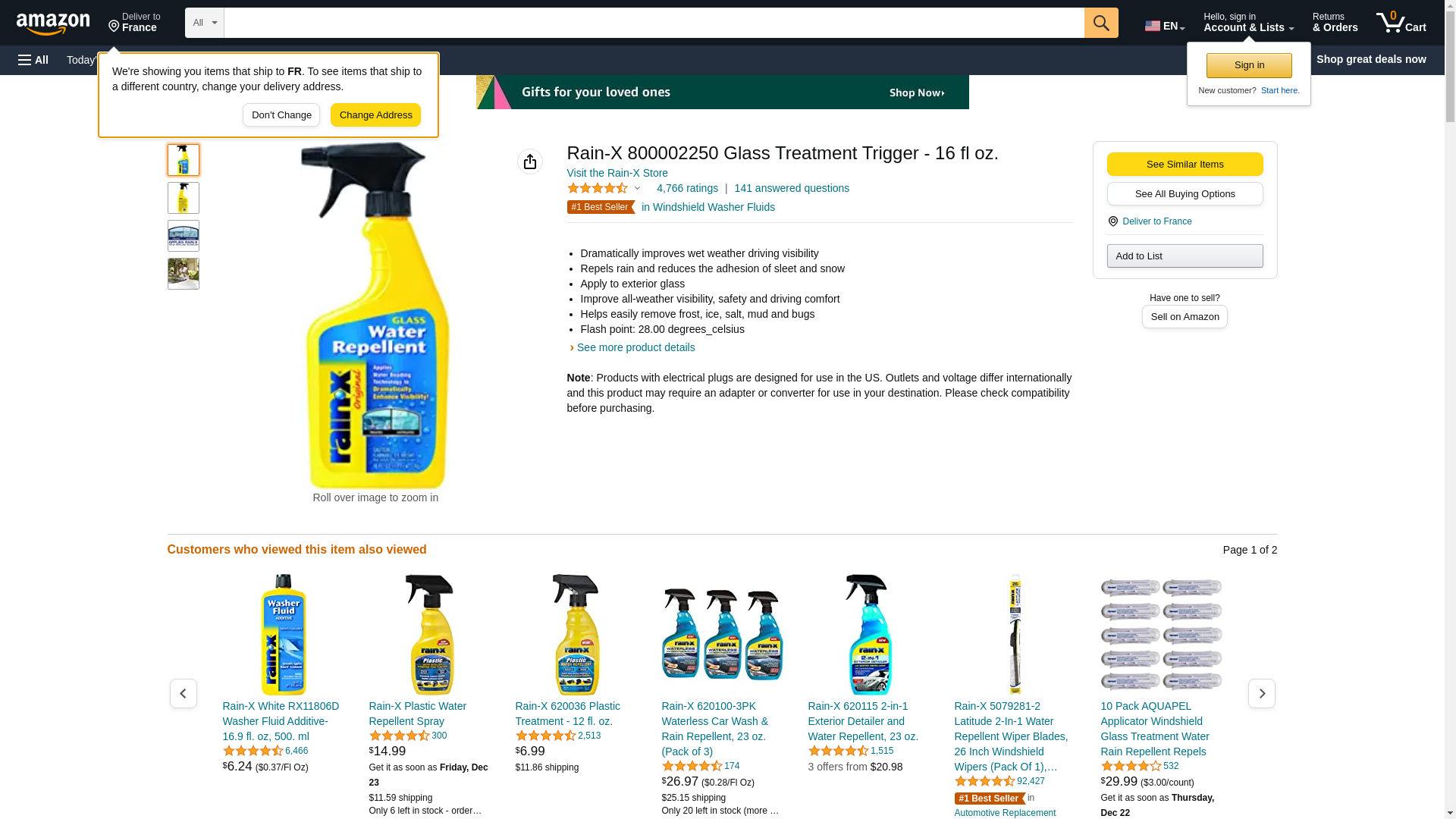The height and width of the screenshot is (819, 1456).
Task: Click the Add to List button
Action: tap(1185, 256)
